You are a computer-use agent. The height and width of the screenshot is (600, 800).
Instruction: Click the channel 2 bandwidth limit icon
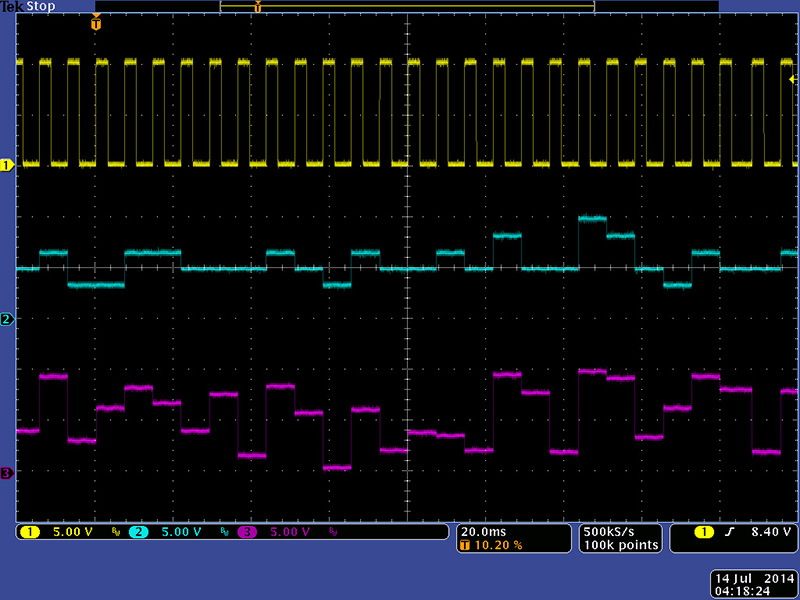tap(224, 533)
